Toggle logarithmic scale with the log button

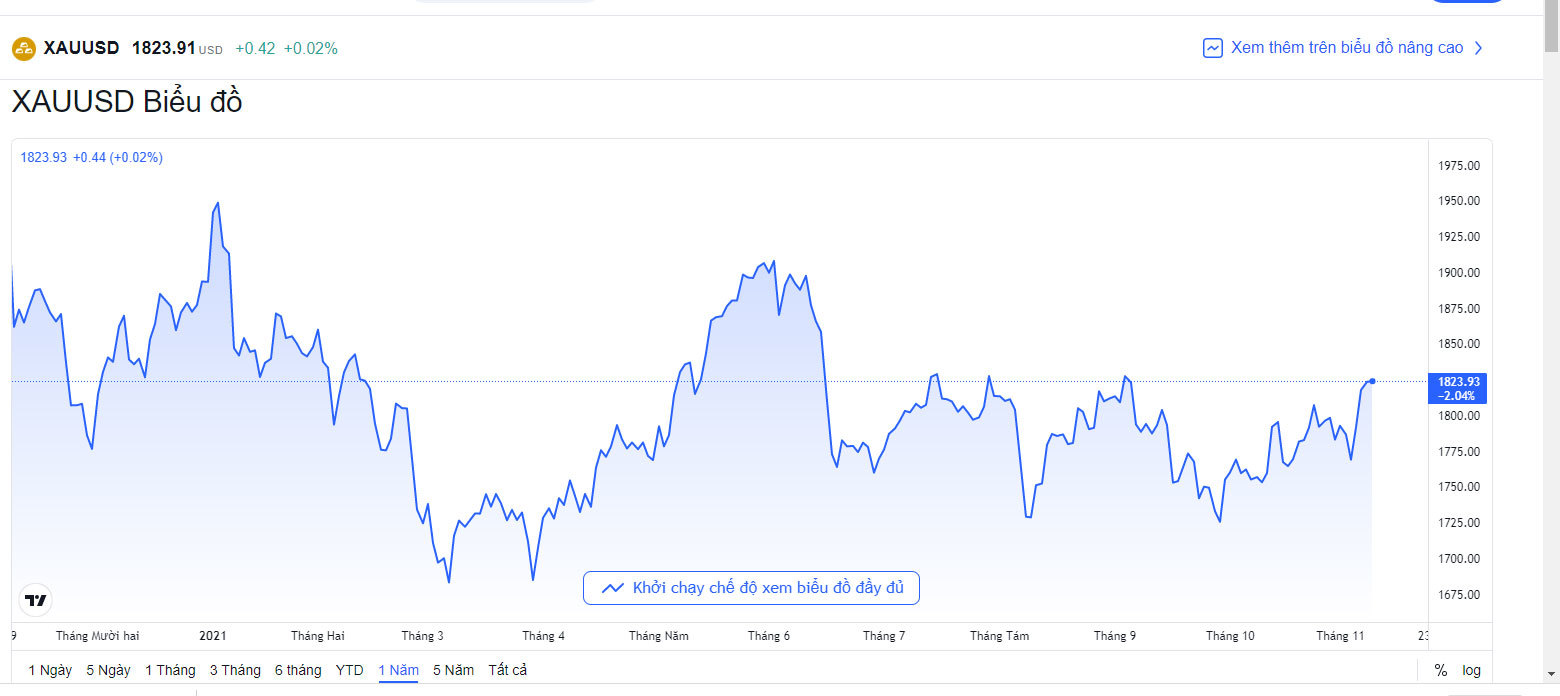(1471, 670)
